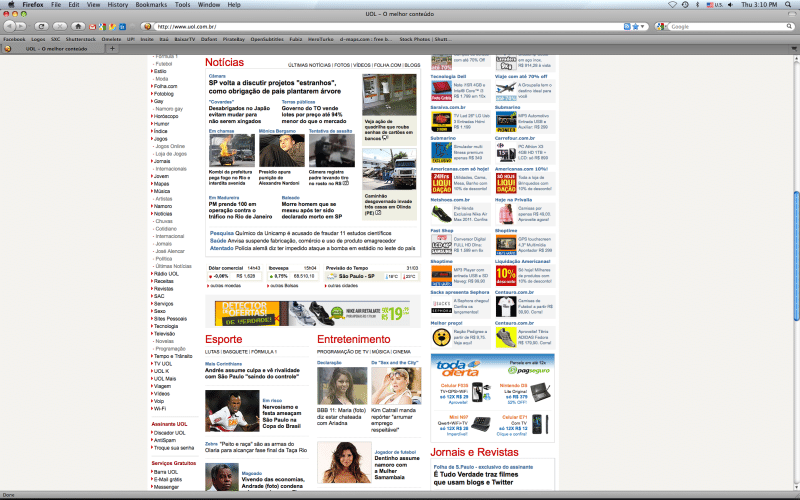The width and height of the screenshot is (800, 500).
Task: Bookmark this page with the star icon
Action: pos(635,27)
